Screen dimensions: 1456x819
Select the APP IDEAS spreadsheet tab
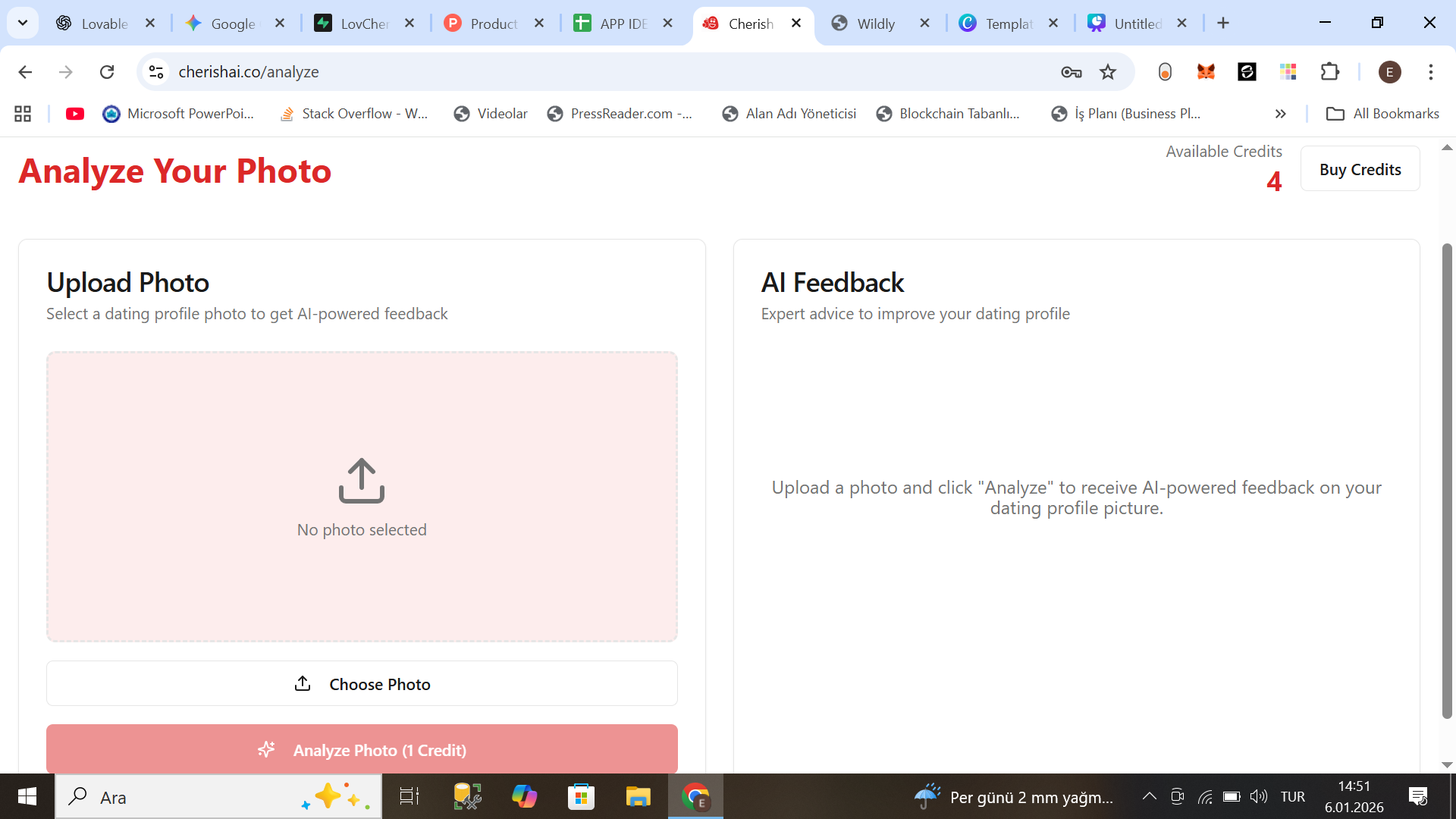pos(622,24)
